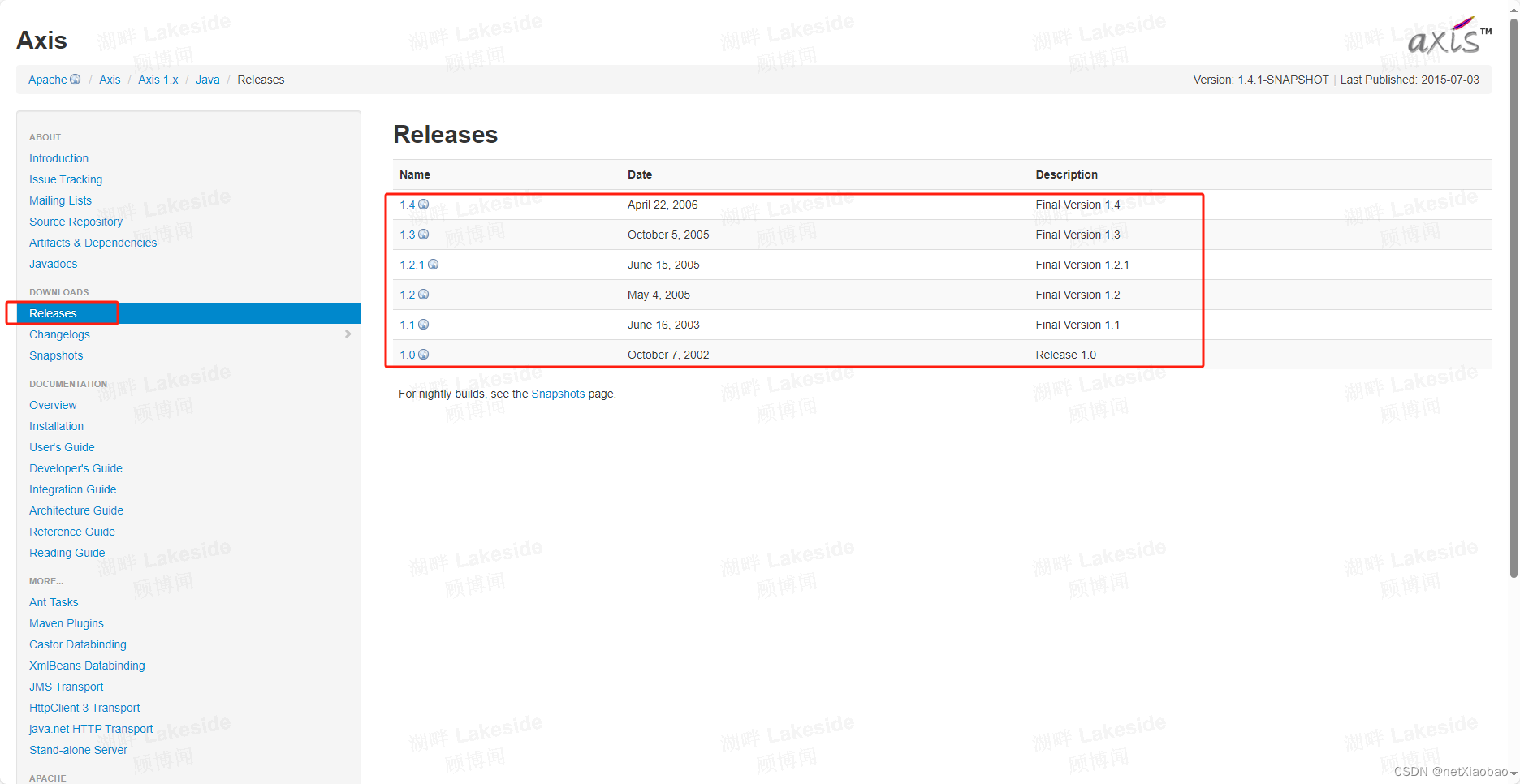Click the globe icon next to version 1.2

[424, 295]
